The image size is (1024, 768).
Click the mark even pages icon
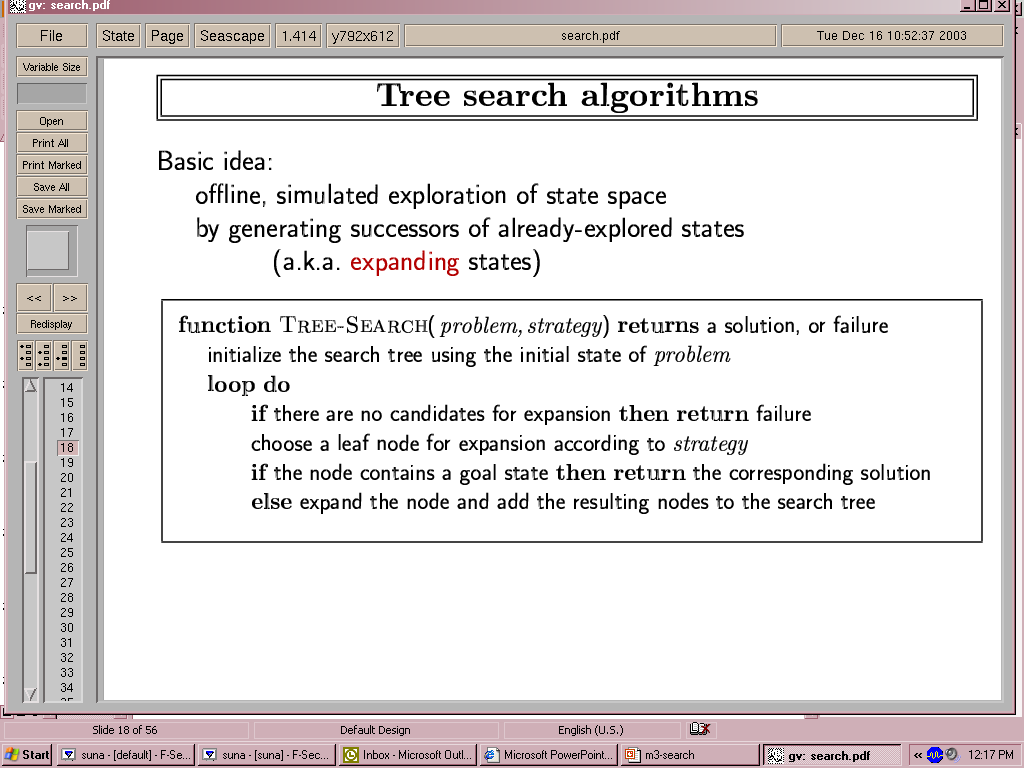pos(44,355)
